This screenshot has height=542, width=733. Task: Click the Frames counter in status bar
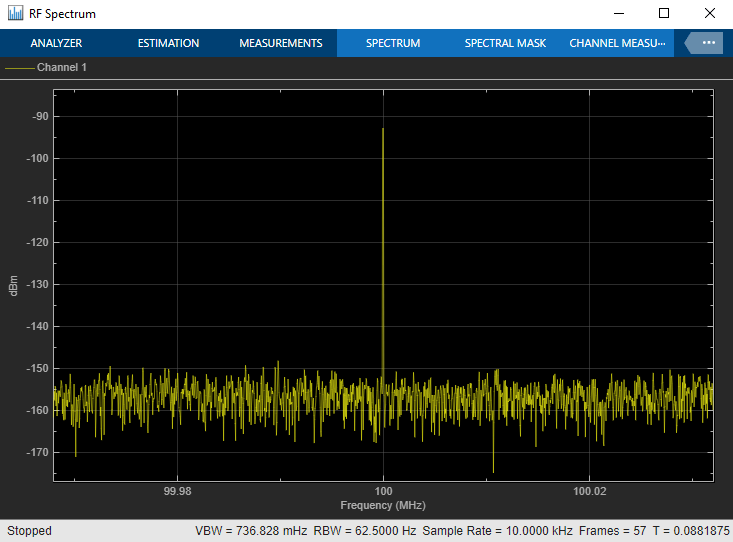[612, 531]
